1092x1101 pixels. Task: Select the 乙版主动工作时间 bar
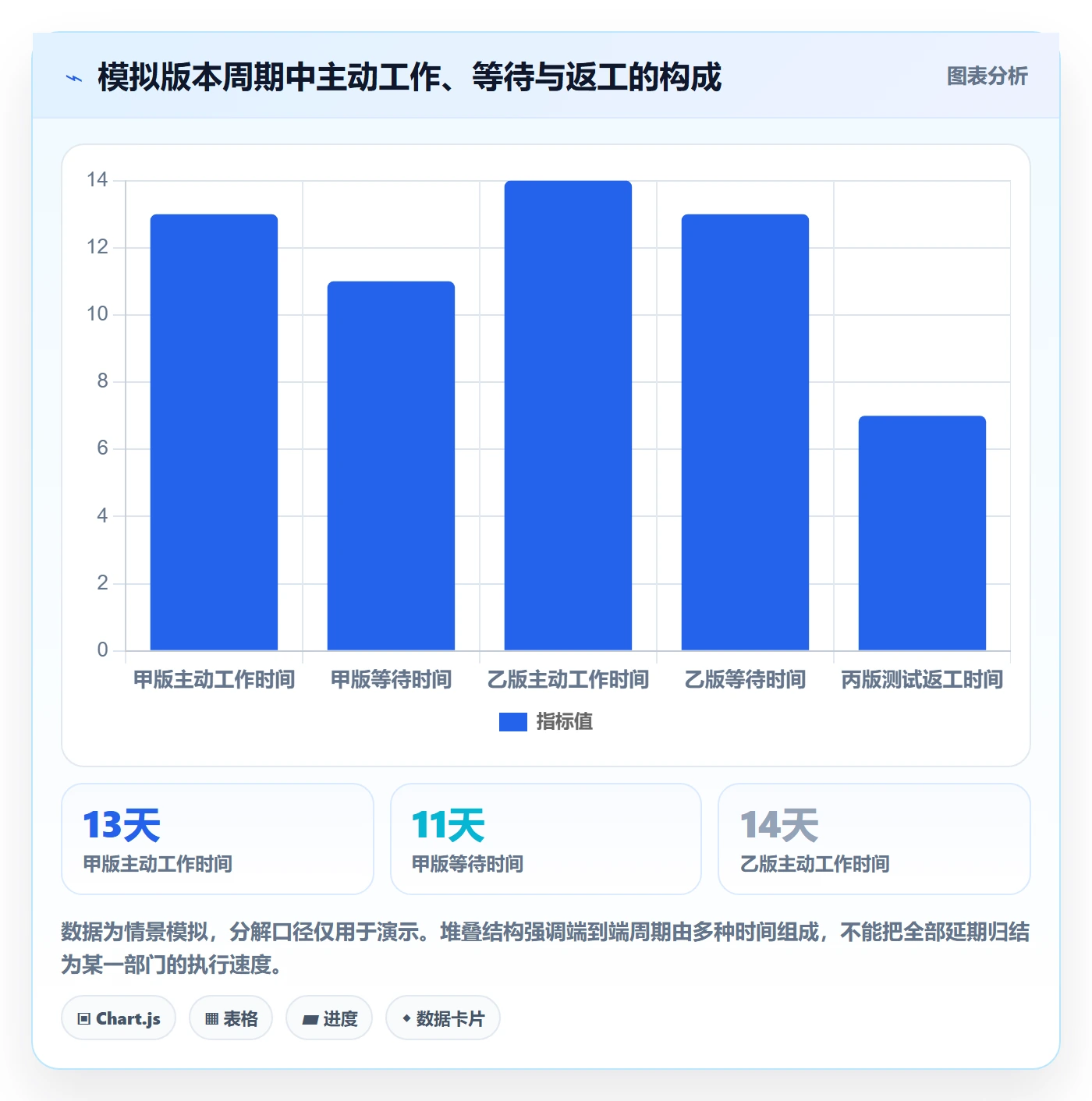coord(568,416)
